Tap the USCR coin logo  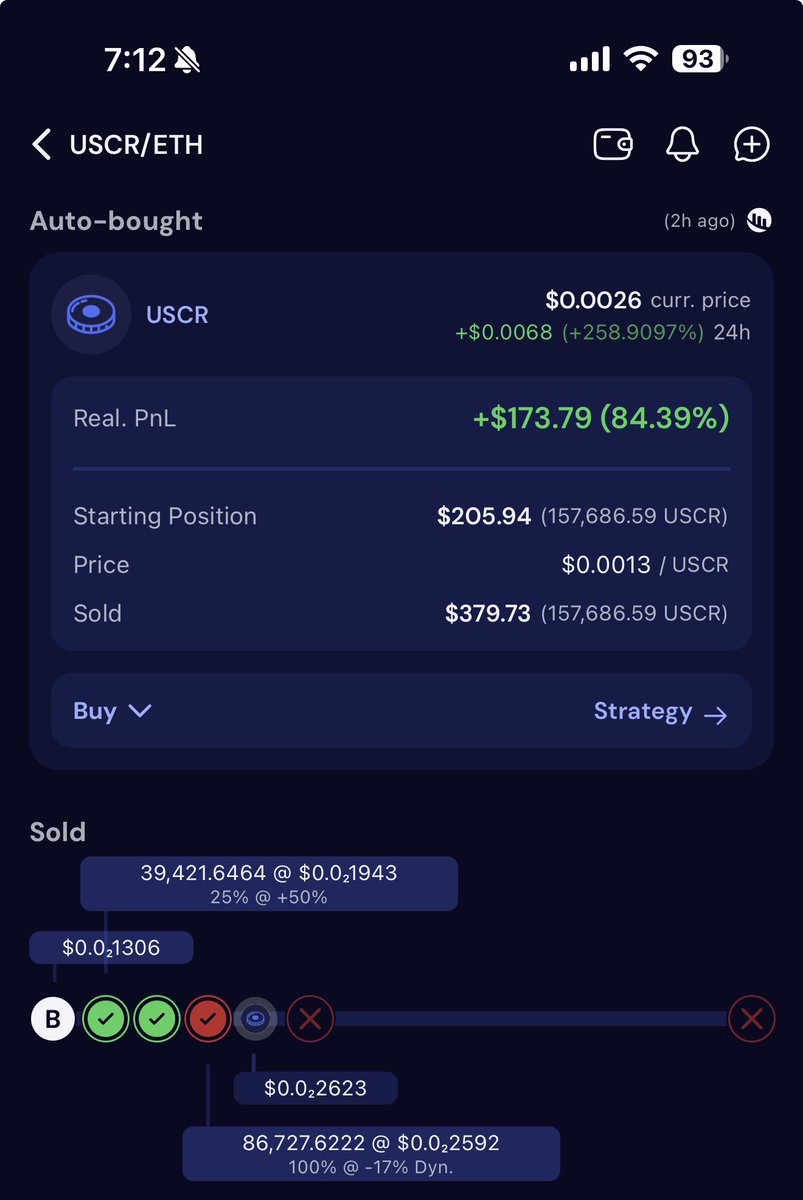click(x=90, y=314)
